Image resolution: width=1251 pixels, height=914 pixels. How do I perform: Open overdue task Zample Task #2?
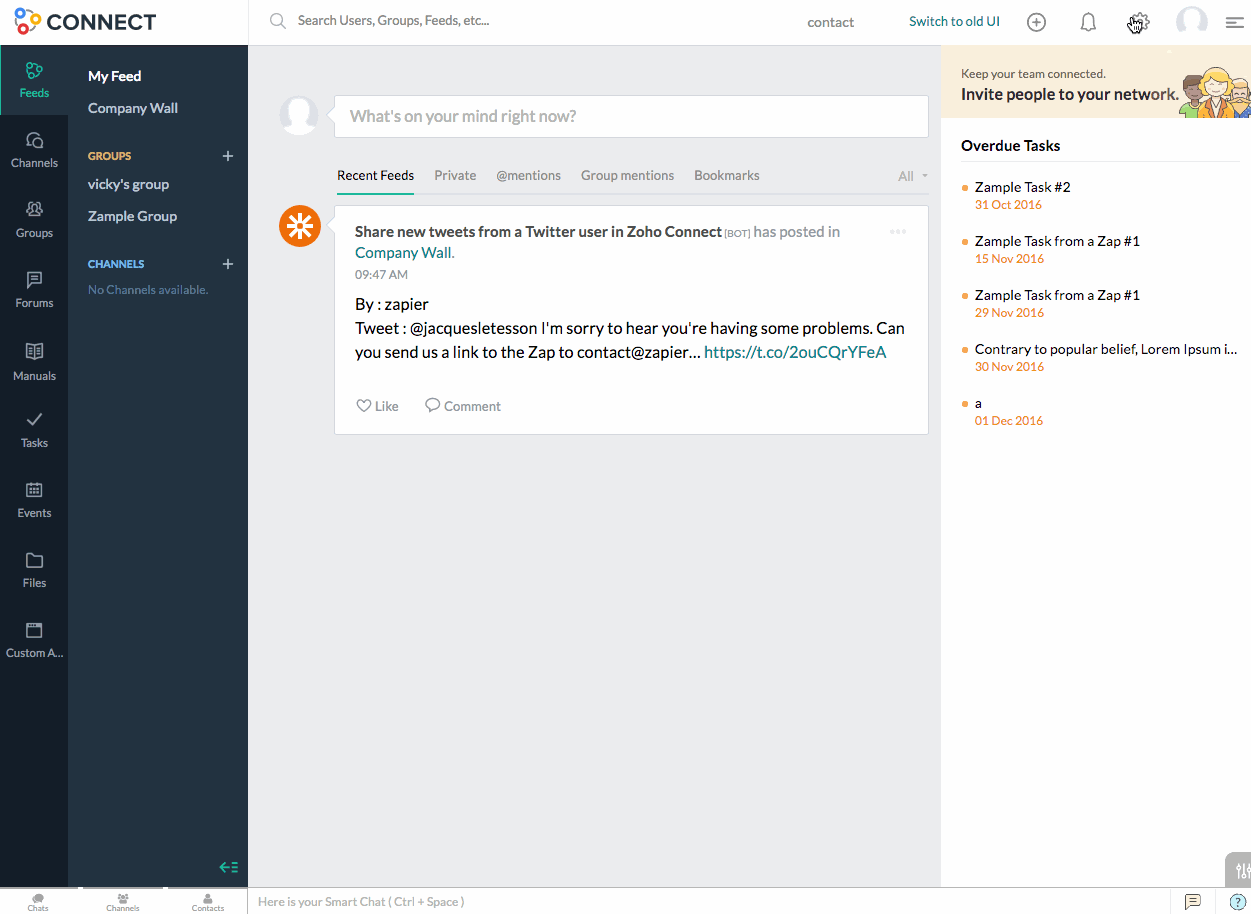pyautogui.click(x=1023, y=187)
